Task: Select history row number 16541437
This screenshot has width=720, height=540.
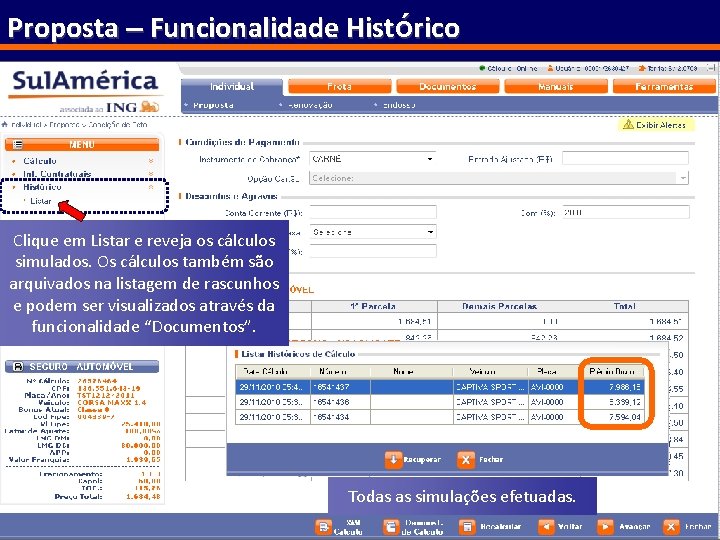Action: point(440,387)
